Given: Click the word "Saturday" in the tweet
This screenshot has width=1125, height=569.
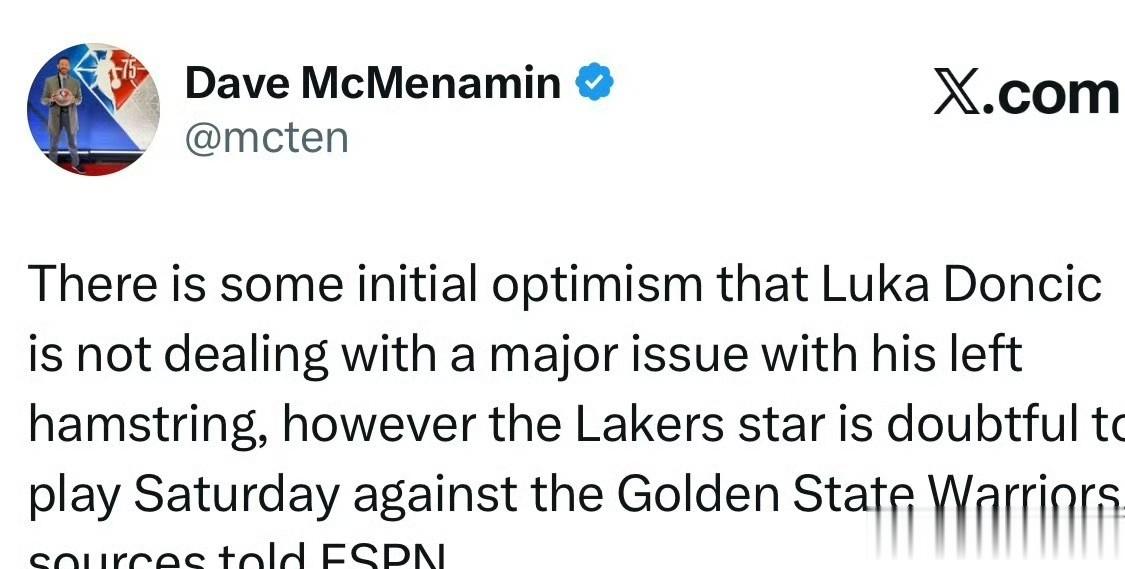Looking at the screenshot, I should [236, 493].
